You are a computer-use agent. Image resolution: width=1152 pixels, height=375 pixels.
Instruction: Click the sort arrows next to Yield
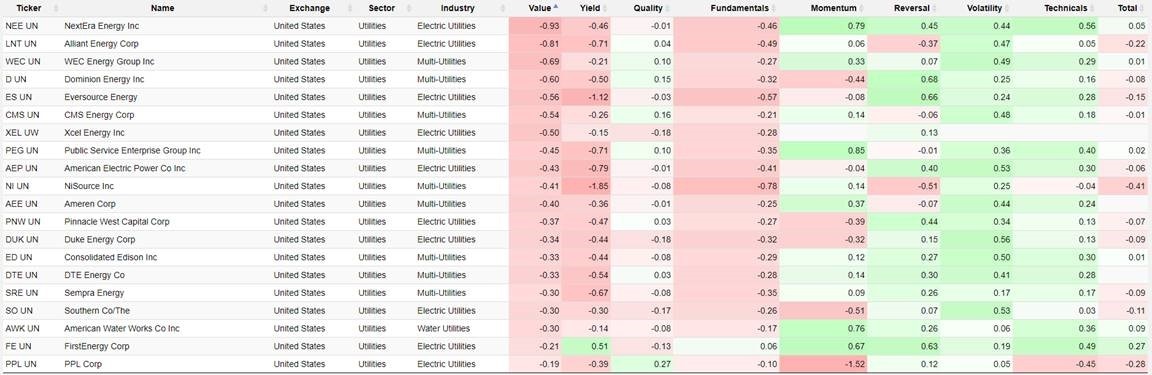coord(606,9)
